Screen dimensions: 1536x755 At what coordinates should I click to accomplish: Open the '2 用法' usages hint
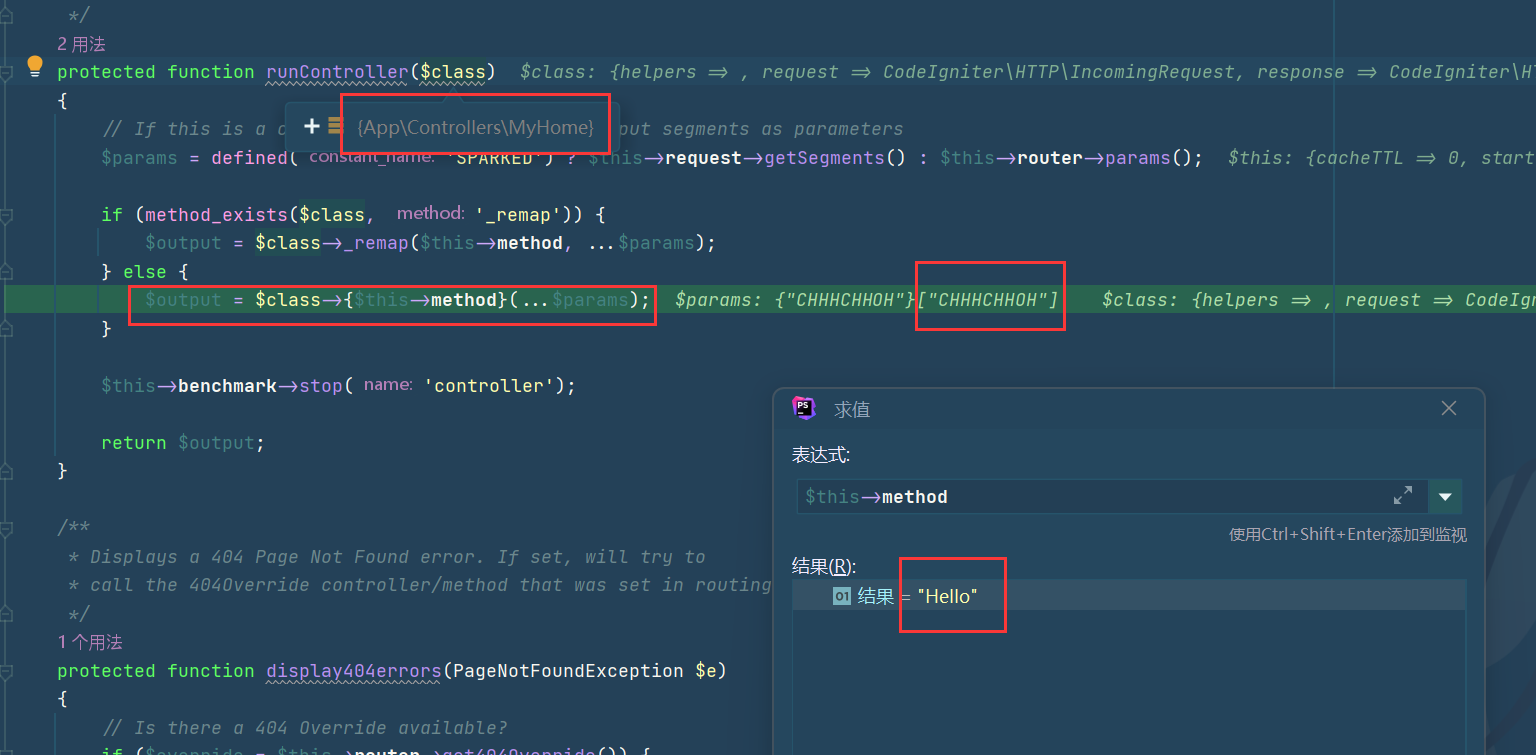tap(81, 44)
